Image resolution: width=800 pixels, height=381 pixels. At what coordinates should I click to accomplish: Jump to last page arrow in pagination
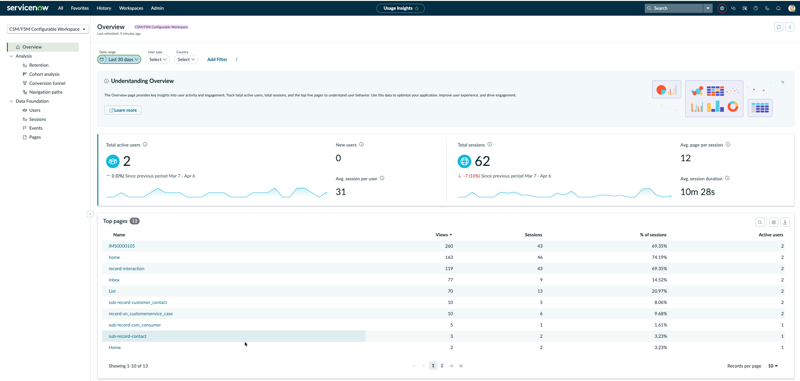[x=460, y=366]
